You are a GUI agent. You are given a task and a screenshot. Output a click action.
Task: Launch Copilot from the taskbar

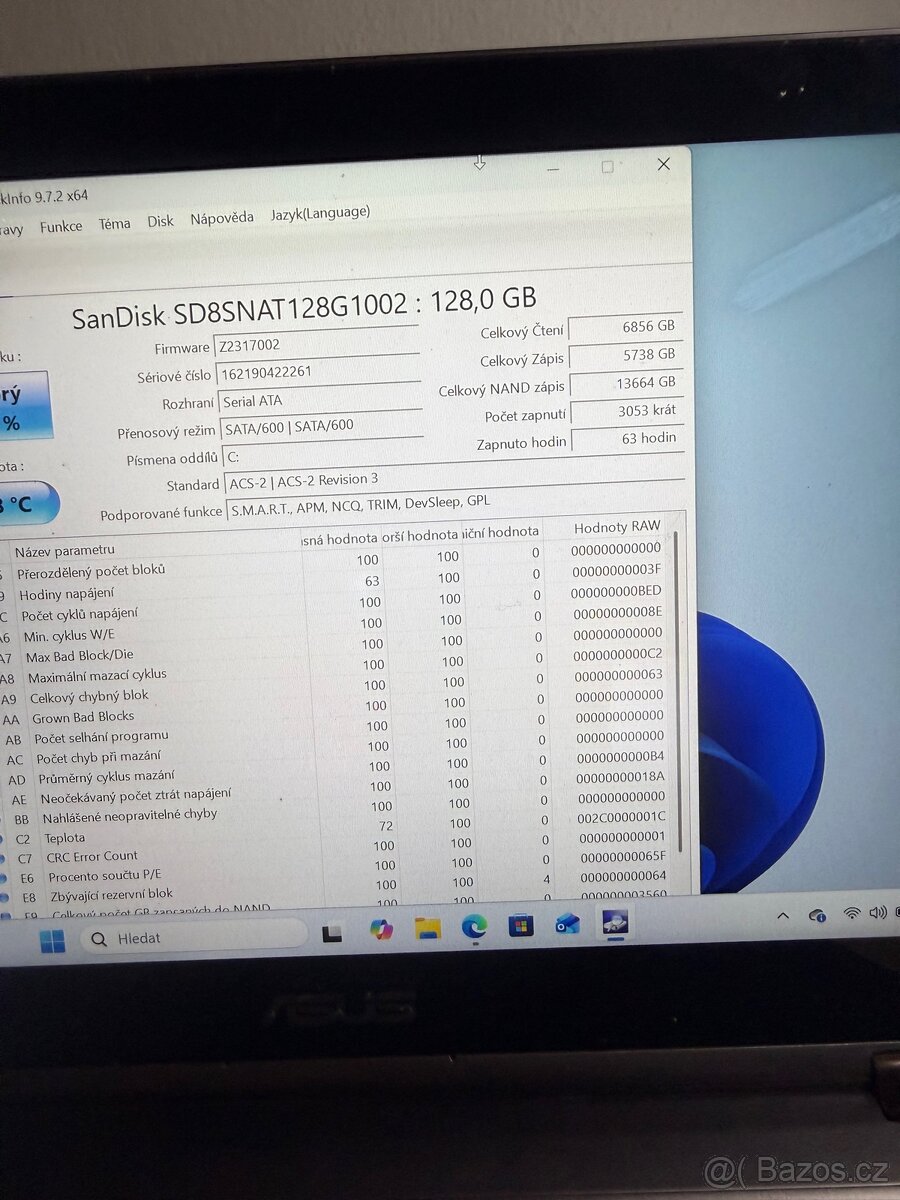point(381,930)
